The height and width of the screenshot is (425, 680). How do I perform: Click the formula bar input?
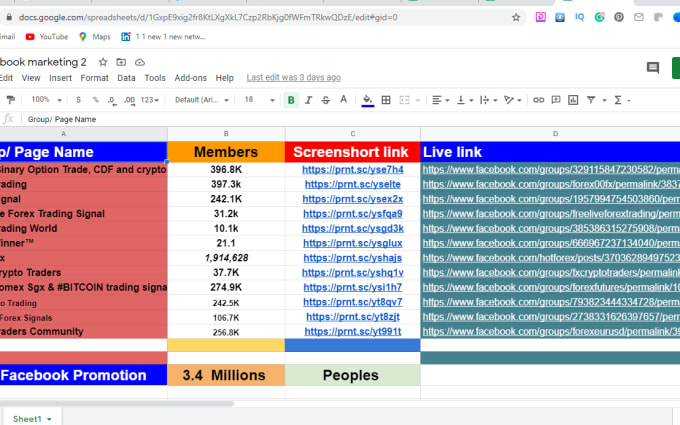point(351,119)
